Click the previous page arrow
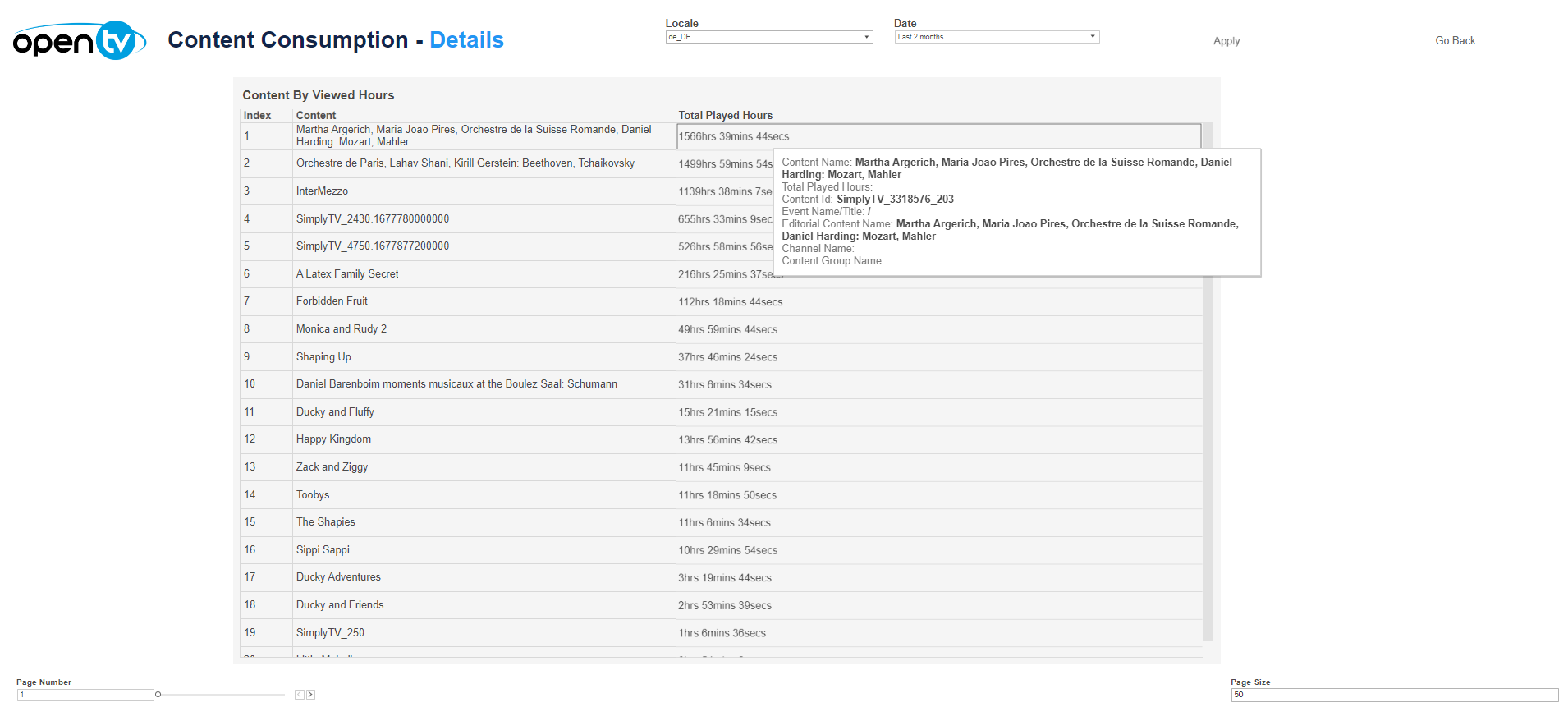This screenshot has height=721, width=1568. click(299, 695)
